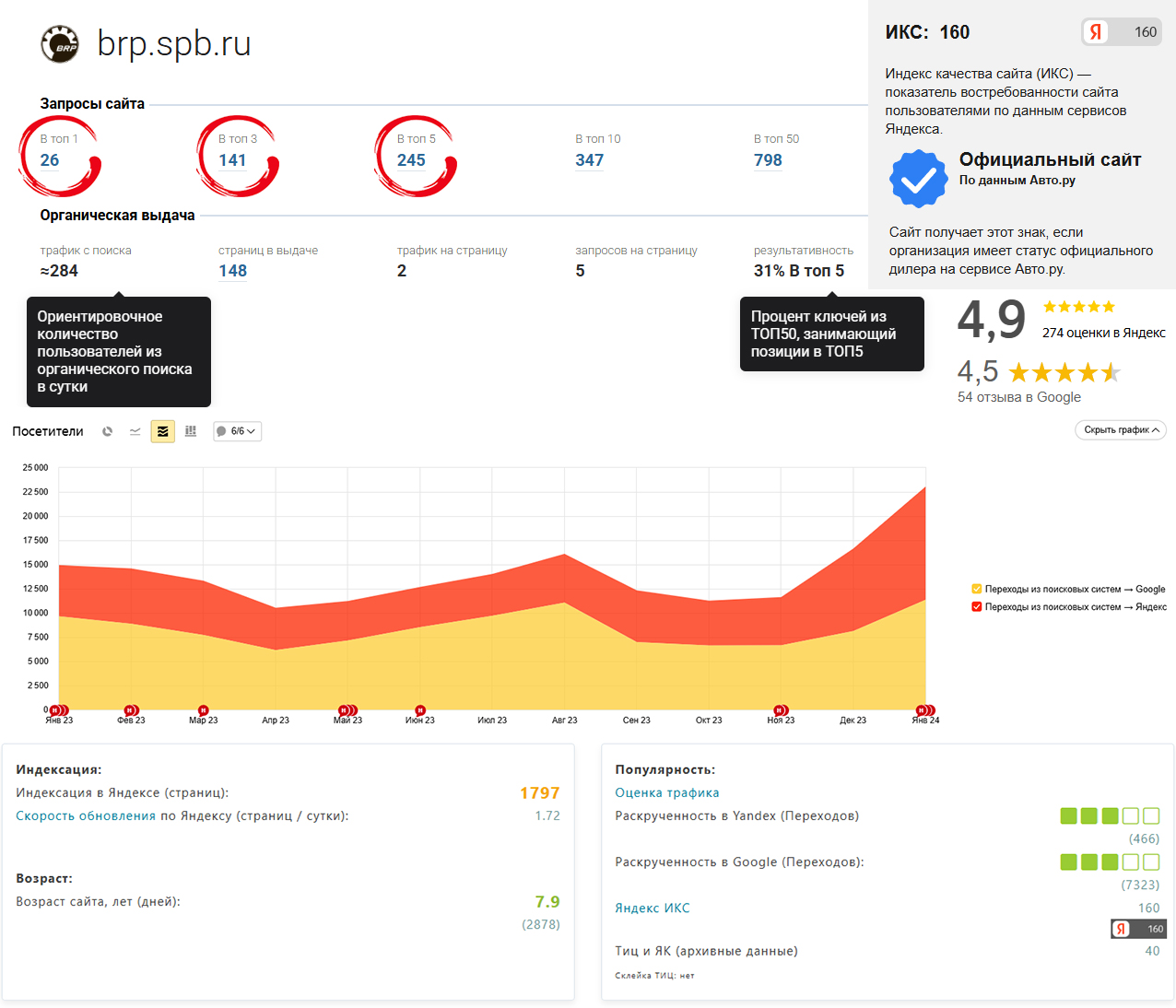Screen dimensions: 1176x1008
Task: Select the stacked area chart icon
Action: pos(163,431)
